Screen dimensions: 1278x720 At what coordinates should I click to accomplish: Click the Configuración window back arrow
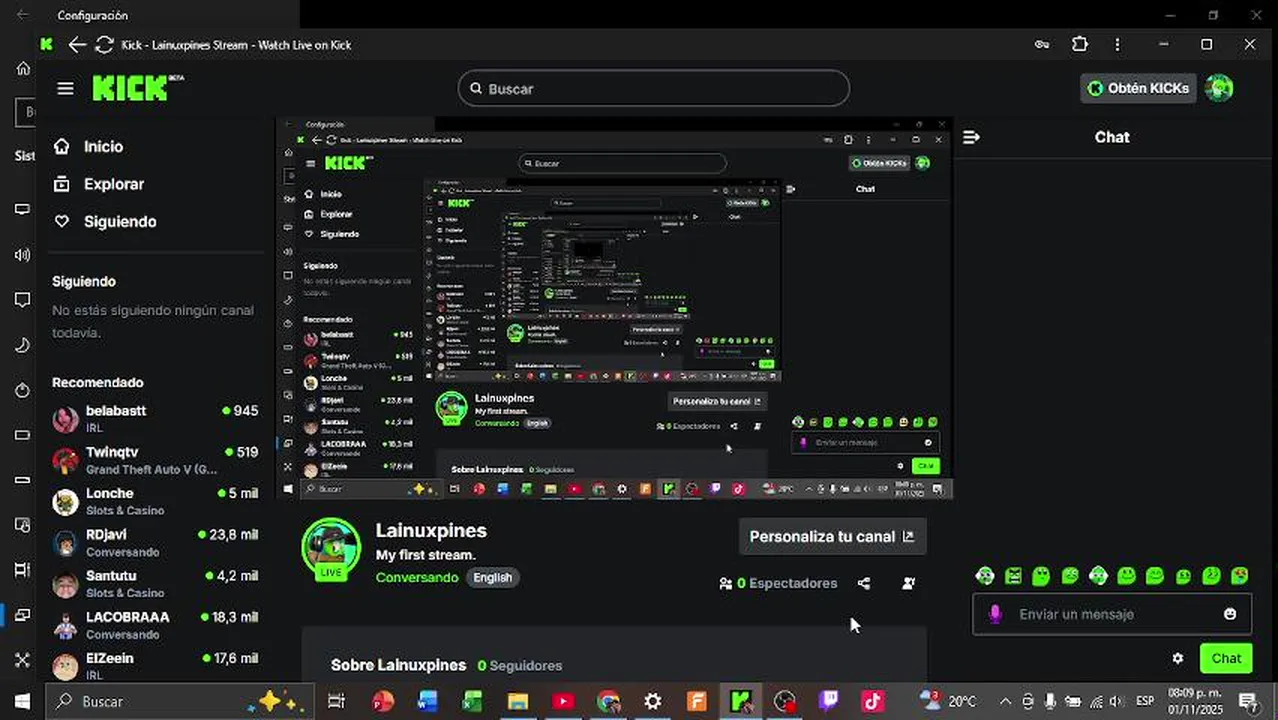22,15
